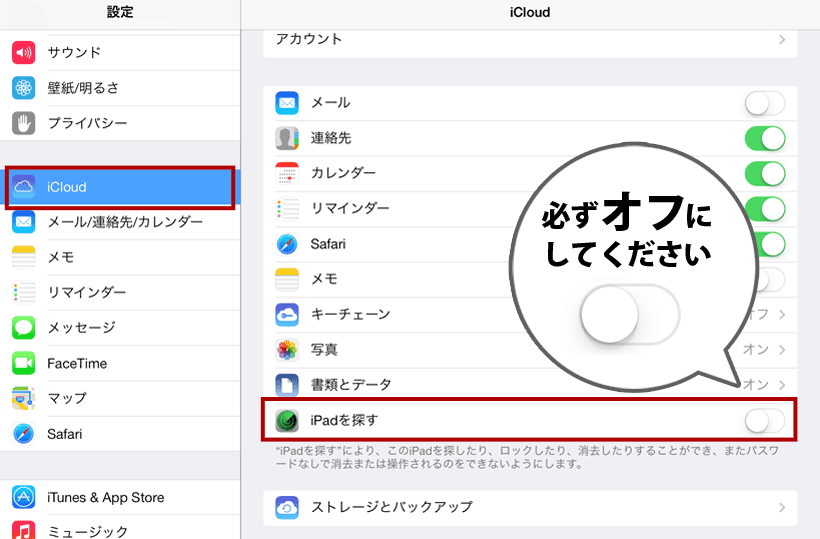Viewport: 820px width, 539px height.
Task: Tap the ミュージック music note icon
Action: [x=24, y=530]
